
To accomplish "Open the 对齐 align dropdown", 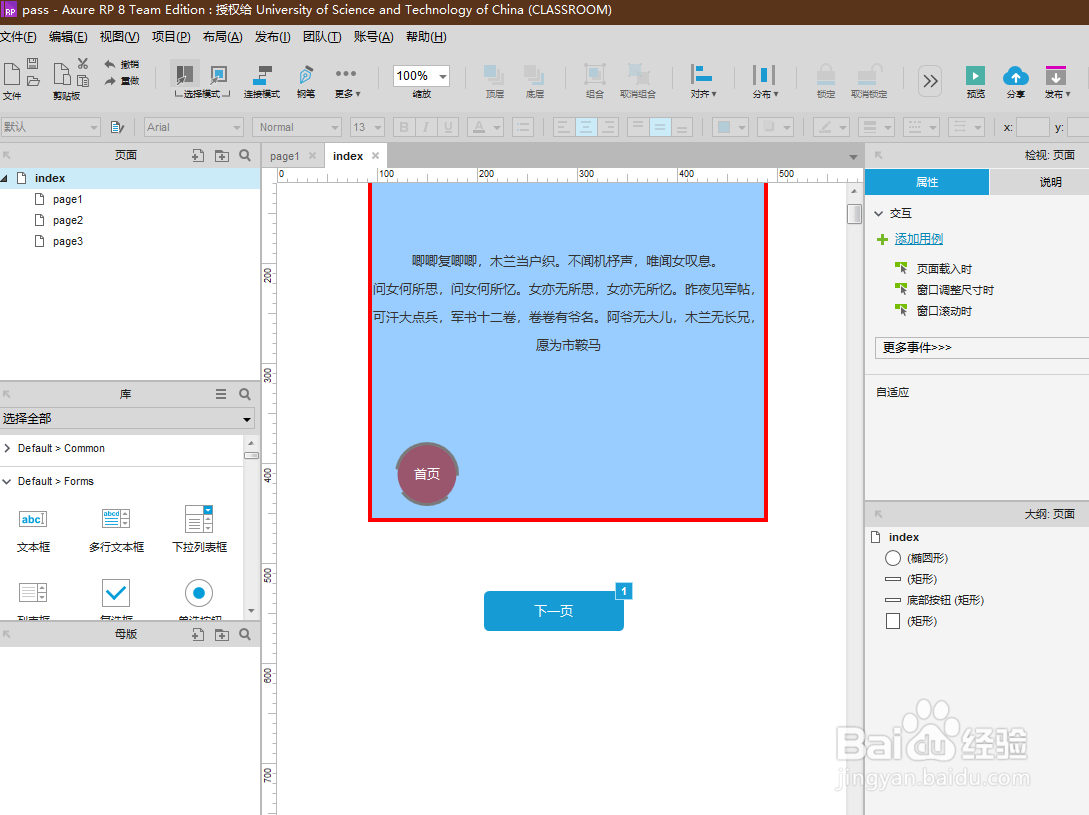I will click(703, 81).
